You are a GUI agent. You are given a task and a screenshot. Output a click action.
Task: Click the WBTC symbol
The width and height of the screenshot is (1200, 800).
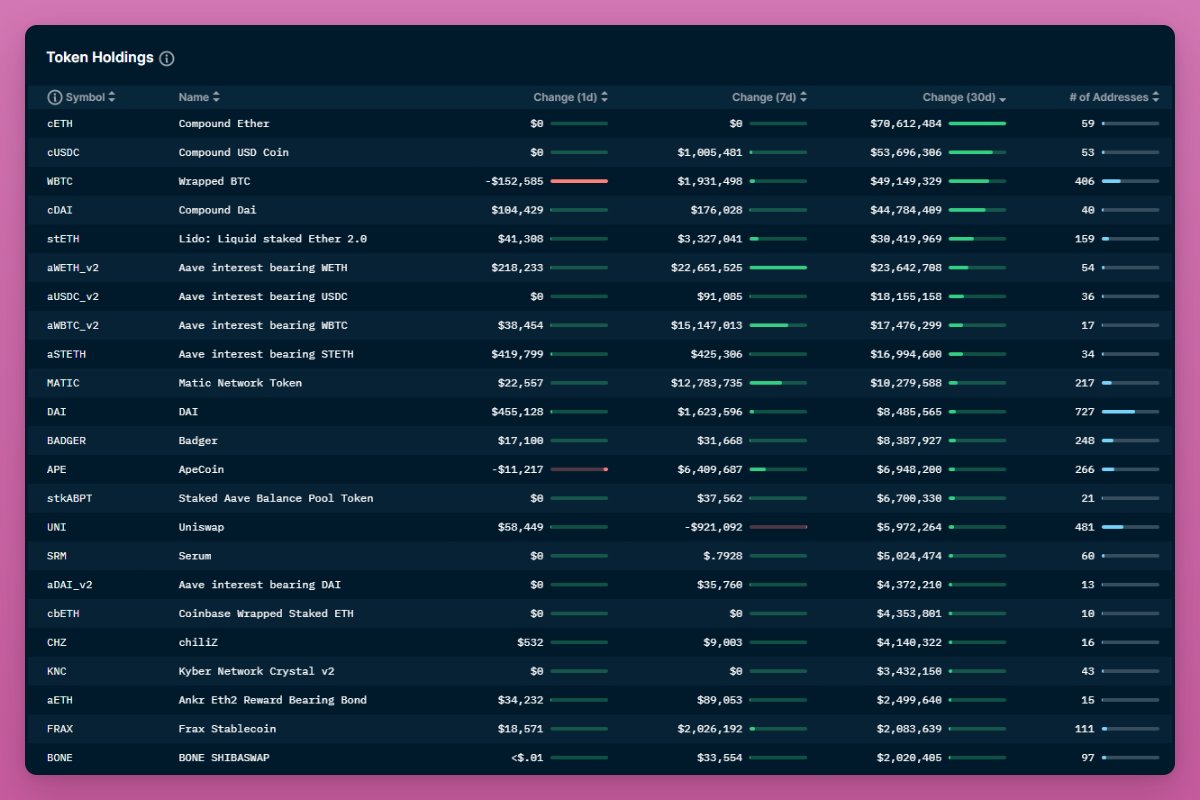60,182
